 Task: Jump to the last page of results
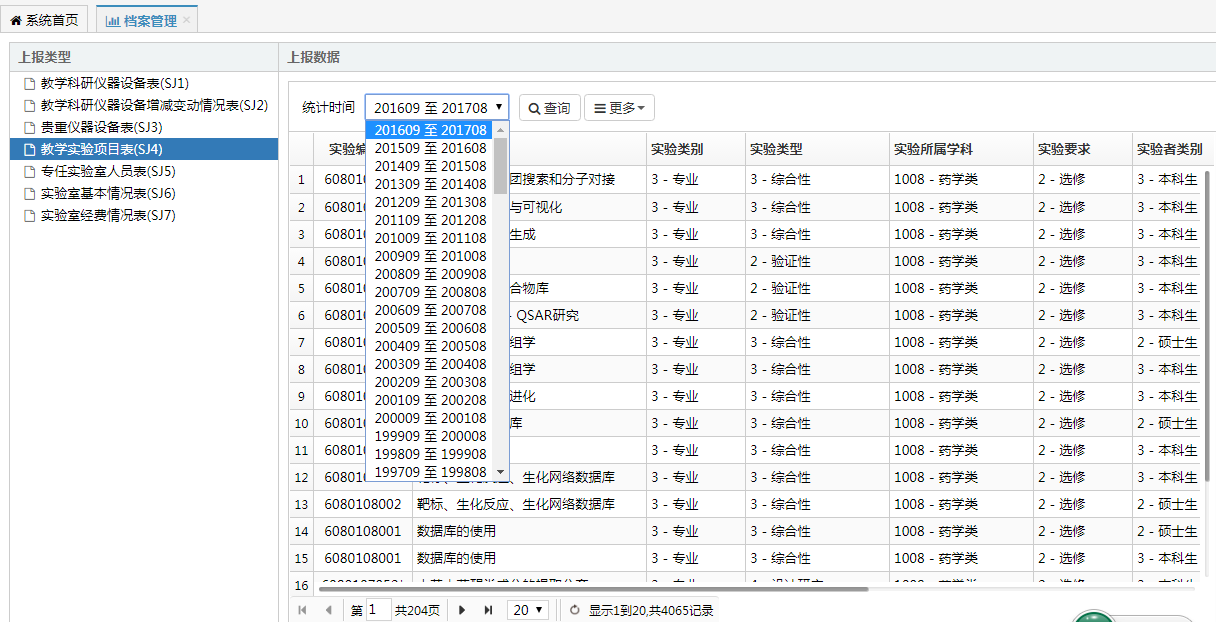click(487, 609)
